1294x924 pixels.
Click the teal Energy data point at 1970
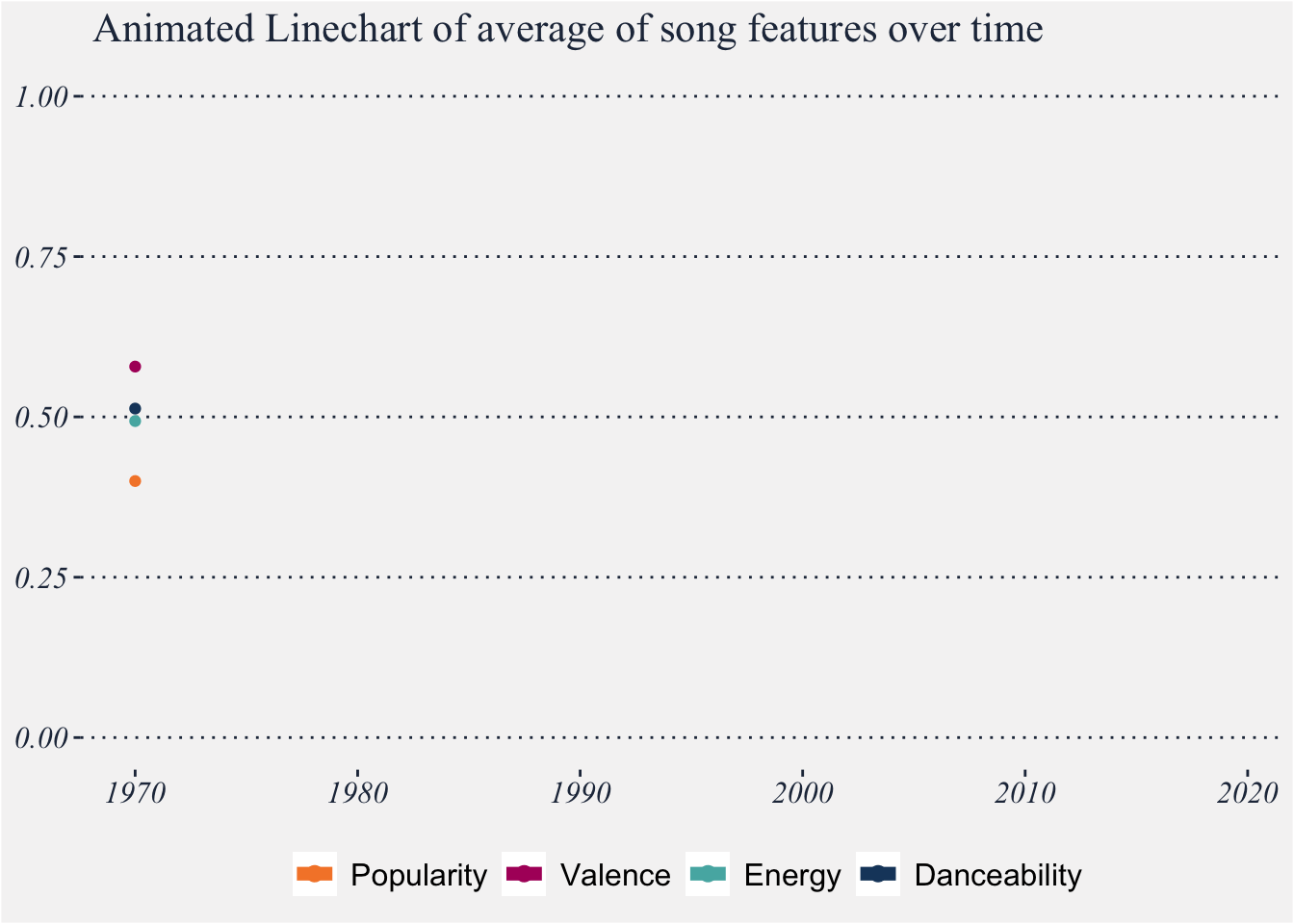(x=135, y=422)
